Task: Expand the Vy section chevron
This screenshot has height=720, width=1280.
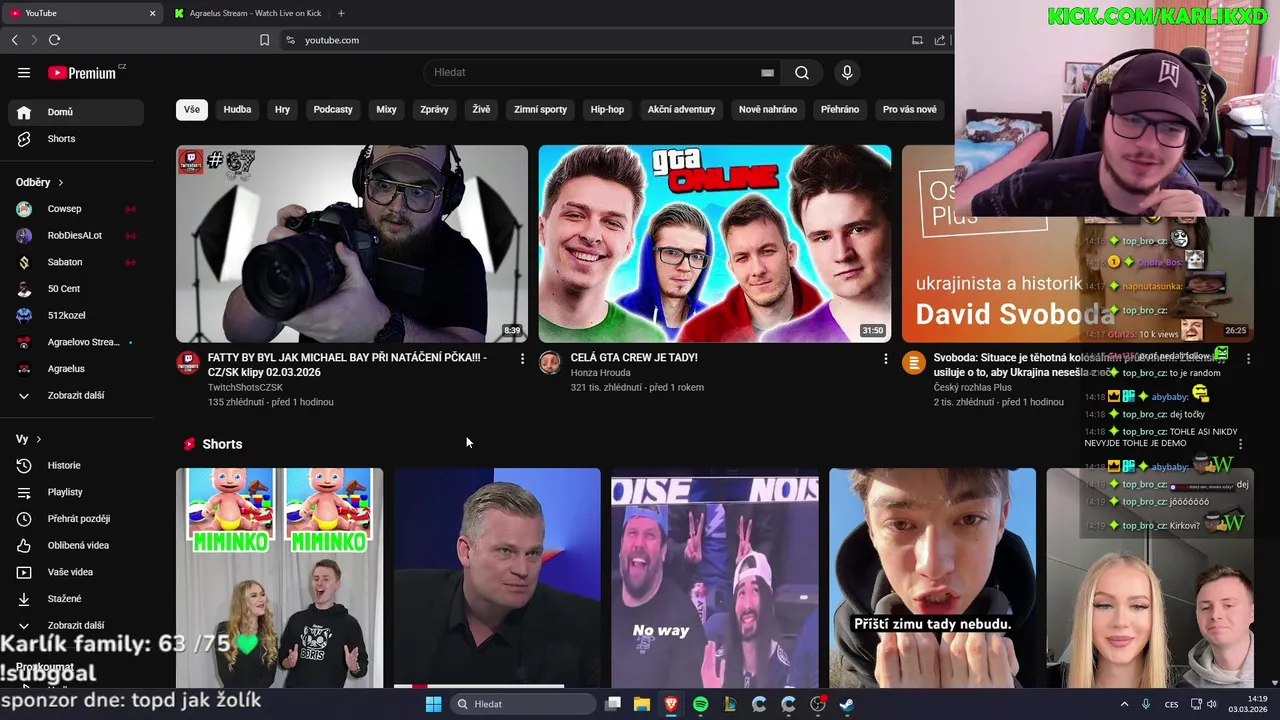Action: click(39, 439)
